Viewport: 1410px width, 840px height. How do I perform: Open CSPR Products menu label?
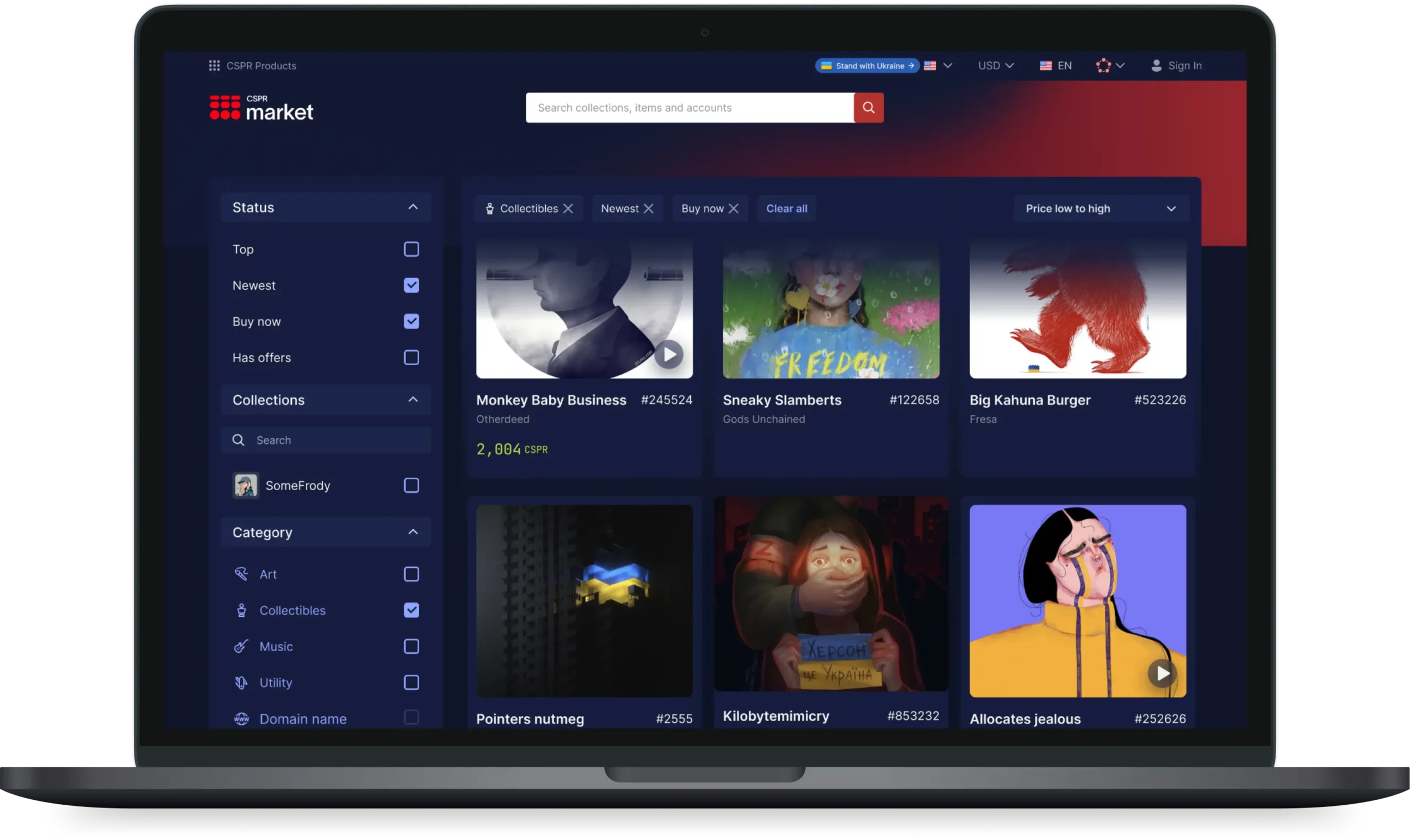tap(262, 66)
